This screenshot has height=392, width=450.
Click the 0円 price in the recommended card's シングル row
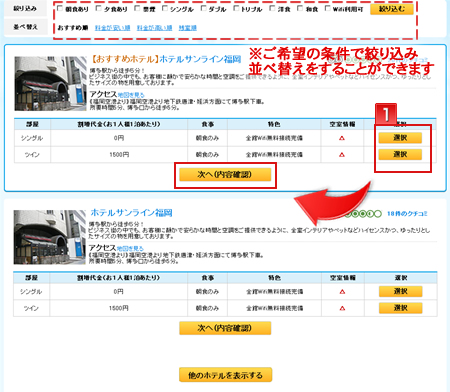click(x=119, y=138)
